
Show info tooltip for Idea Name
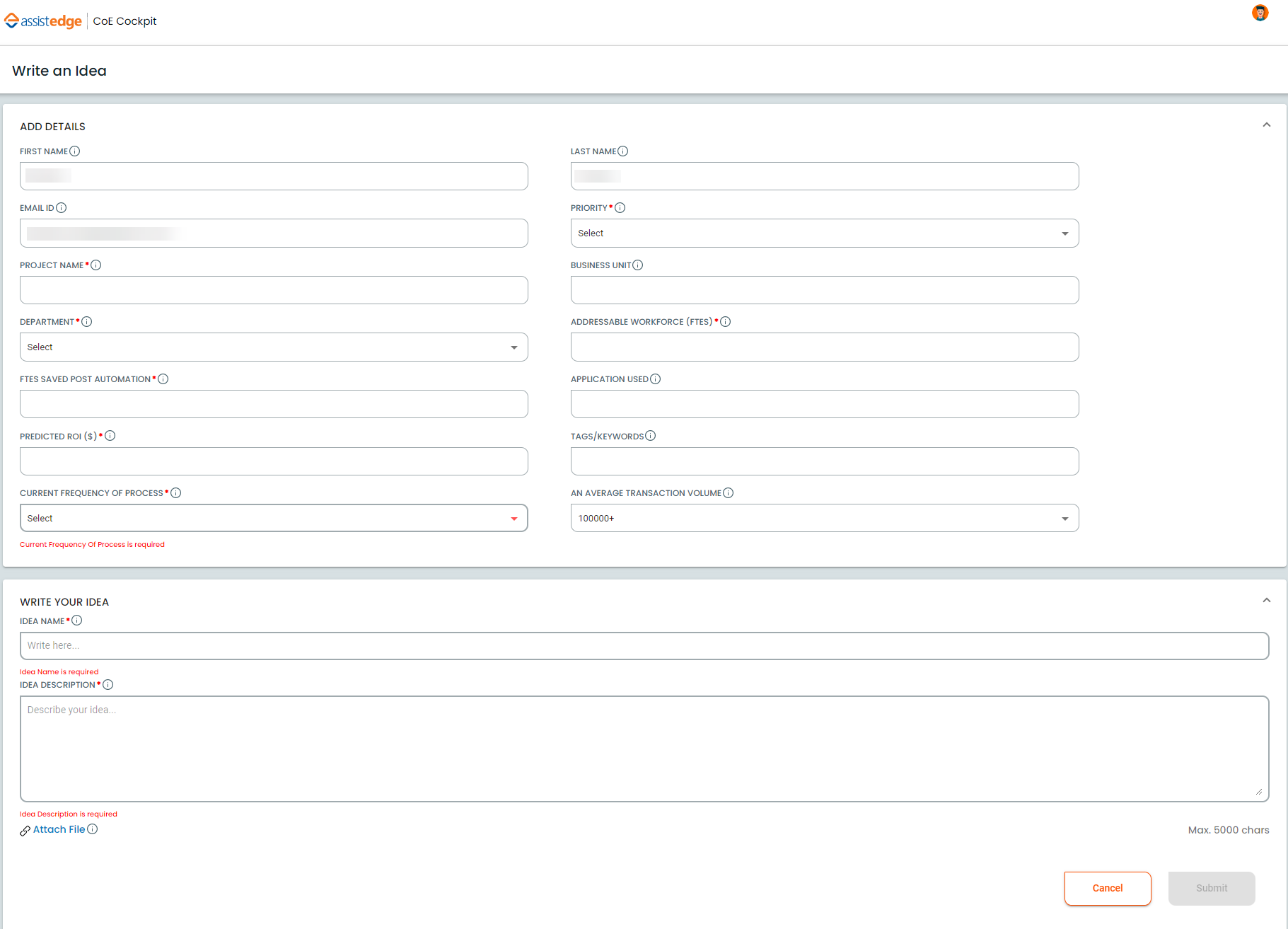coord(77,621)
